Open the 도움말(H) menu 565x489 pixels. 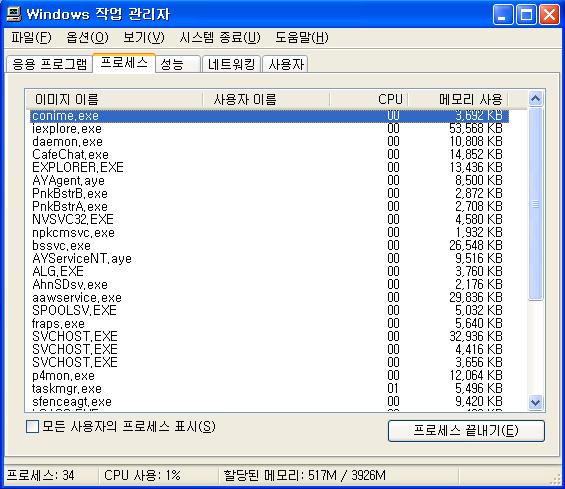coord(302,37)
